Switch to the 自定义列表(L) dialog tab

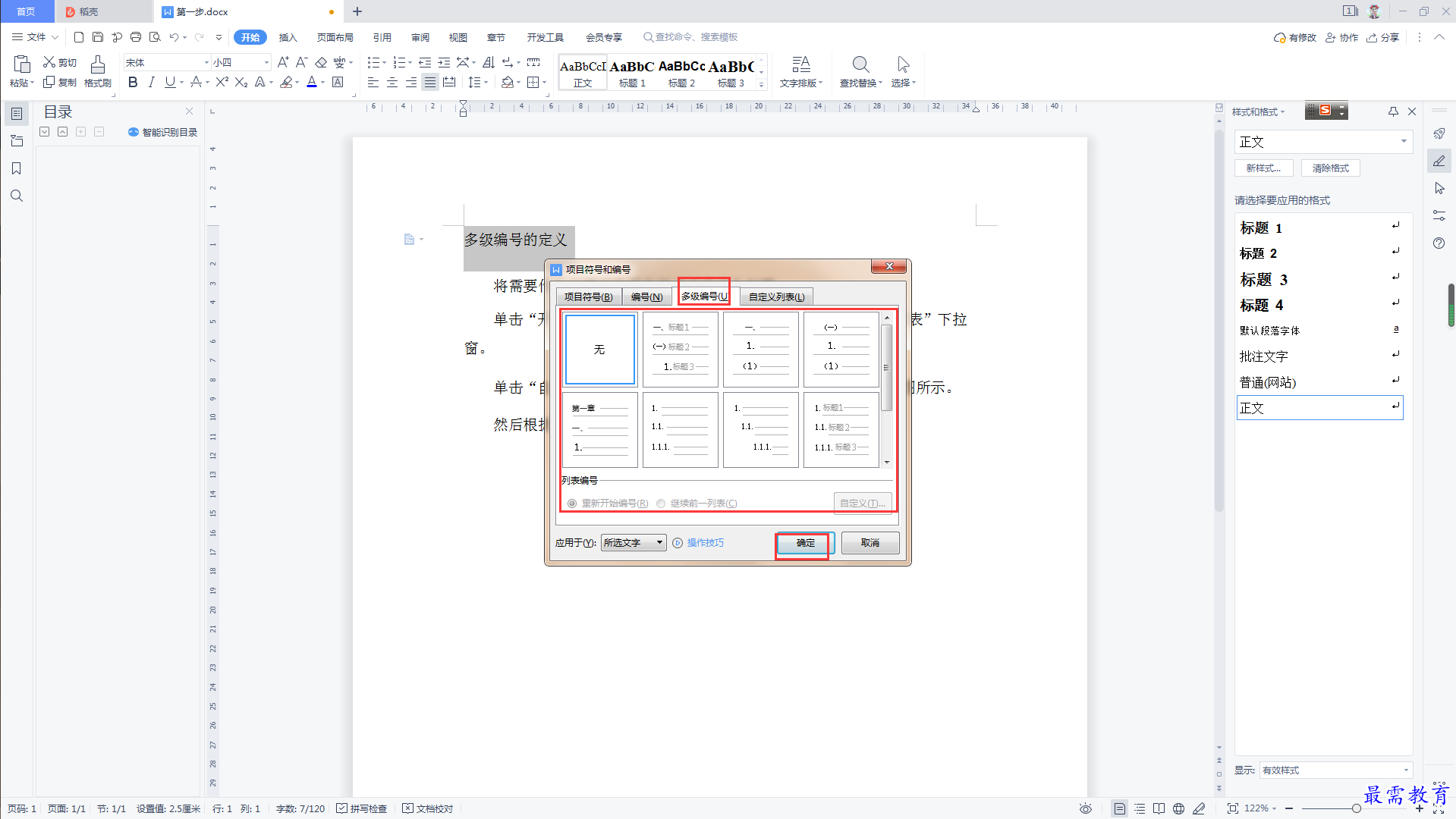776,297
